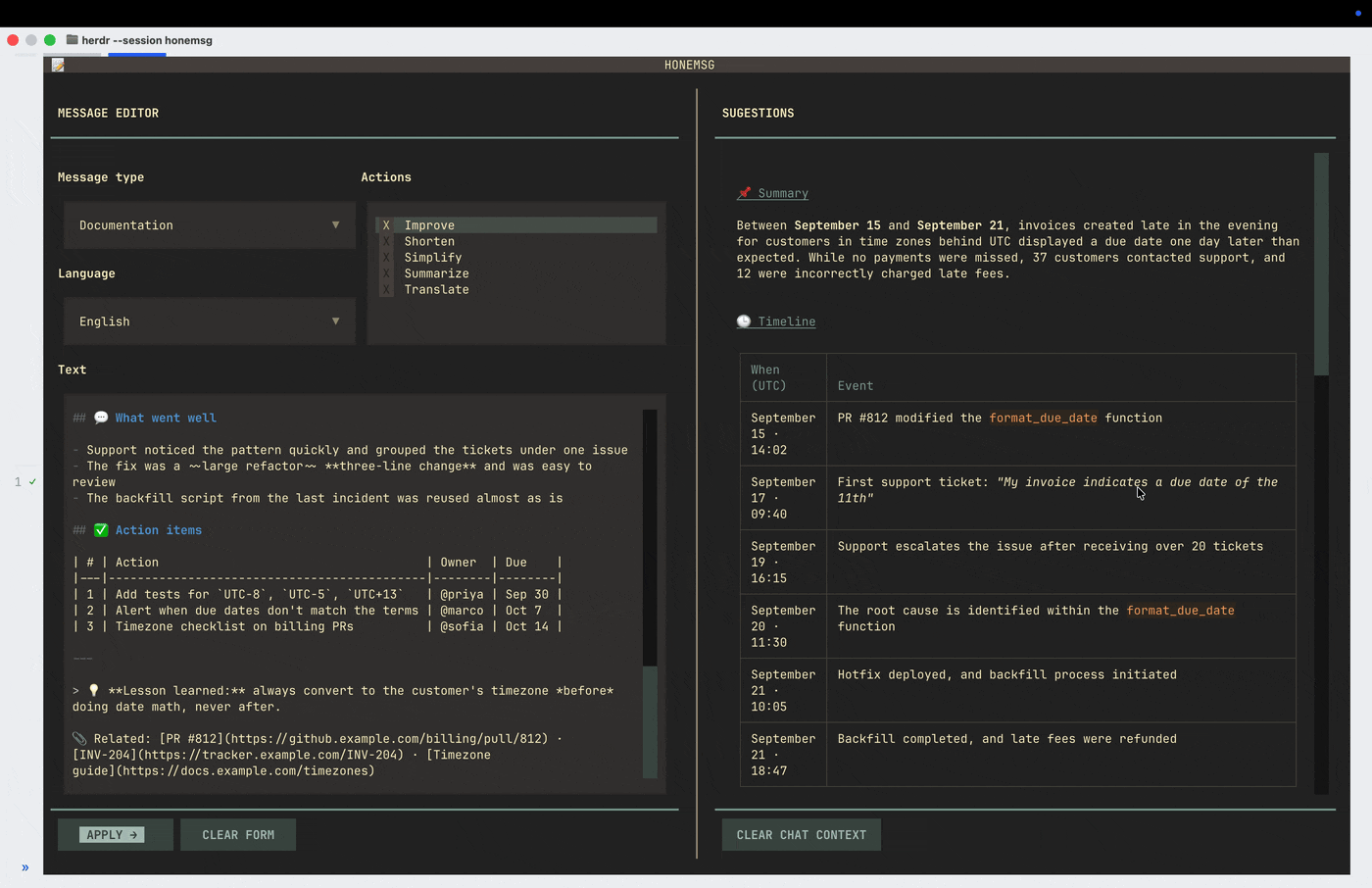Click the 'September 19 · 16:15' timeline cell
The height and width of the screenshot is (888, 1372).
[x=783, y=562]
